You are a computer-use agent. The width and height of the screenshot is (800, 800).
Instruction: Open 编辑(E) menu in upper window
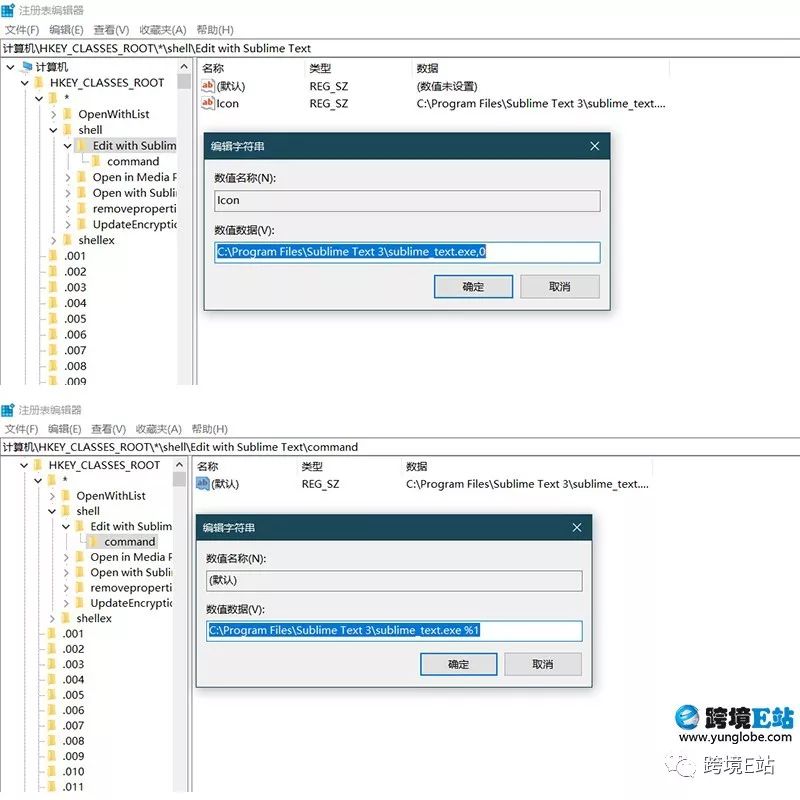tap(66, 30)
